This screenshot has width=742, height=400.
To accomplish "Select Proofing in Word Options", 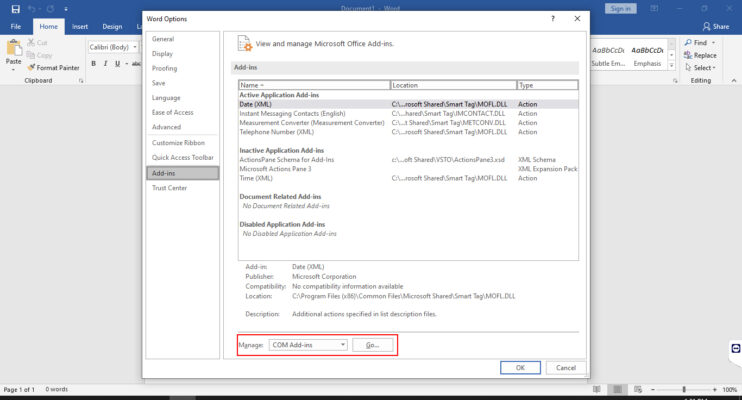I will 183,68.
